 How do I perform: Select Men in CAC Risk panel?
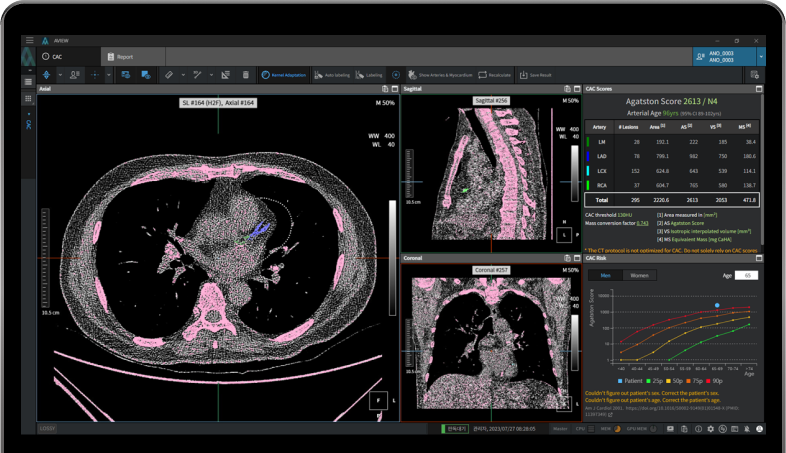tap(605, 275)
